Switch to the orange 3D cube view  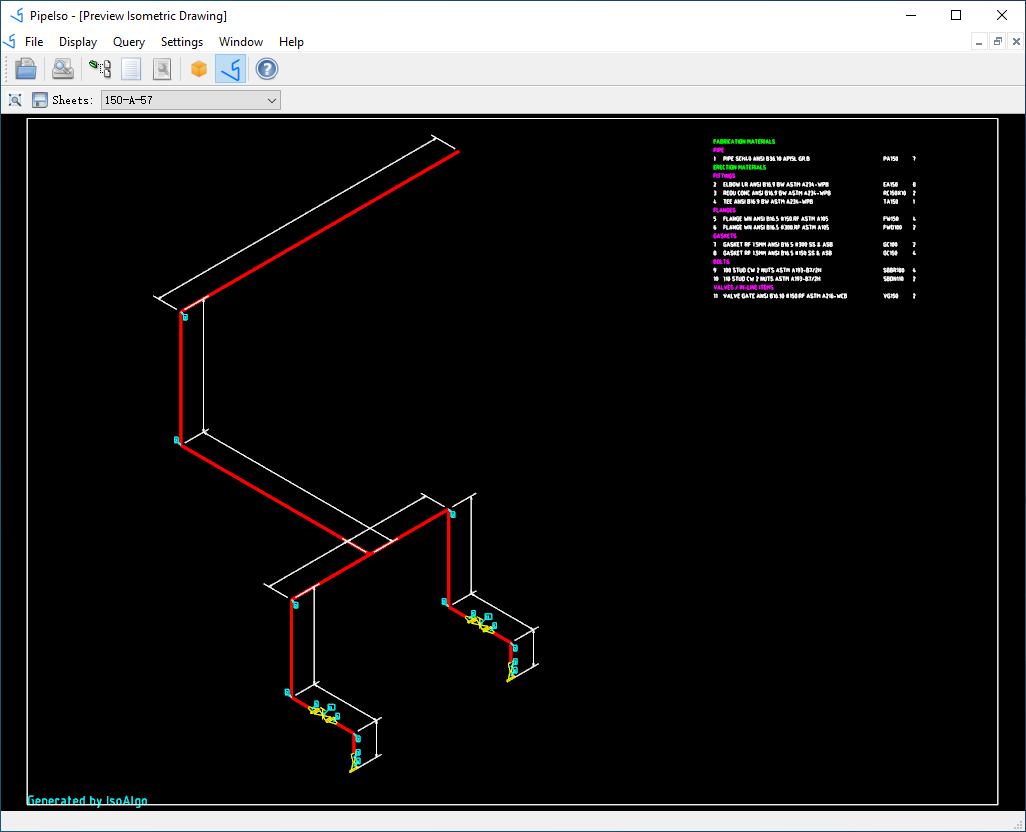pos(199,69)
